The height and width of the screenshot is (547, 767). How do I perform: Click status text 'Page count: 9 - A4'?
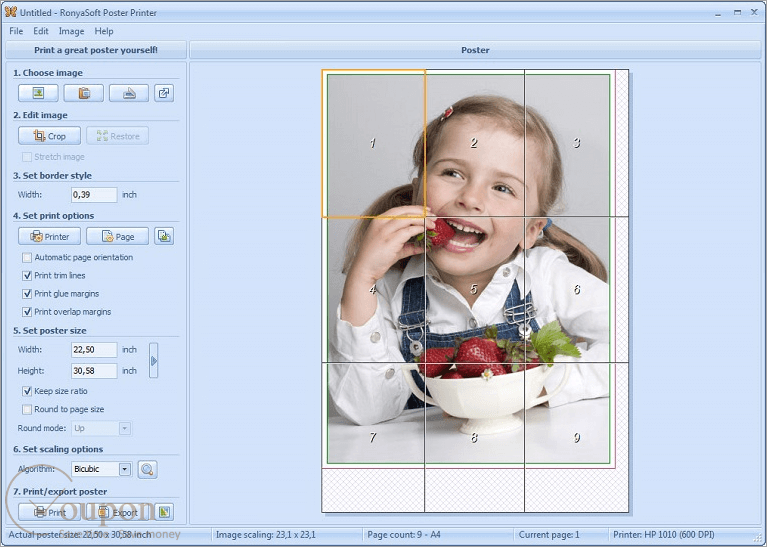pos(404,535)
